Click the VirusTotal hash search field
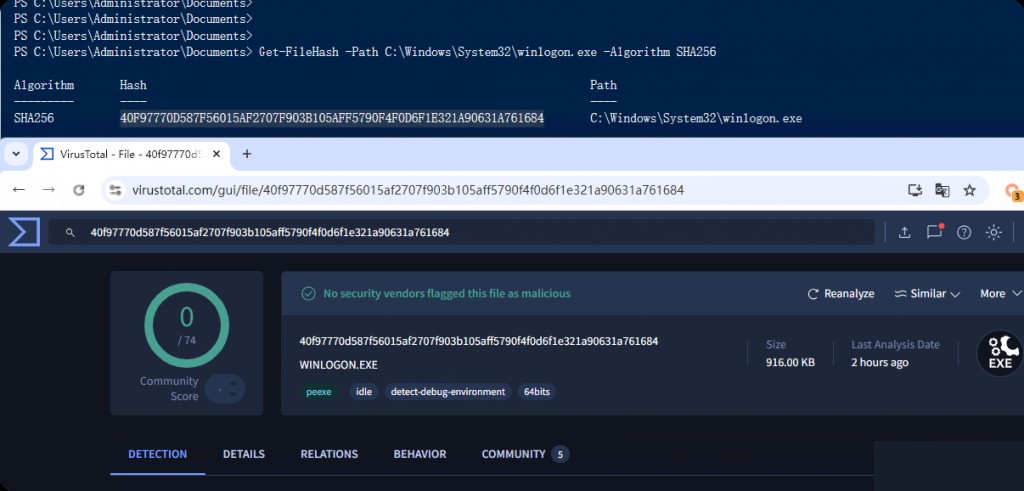The image size is (1024, 491). point(461,232)
